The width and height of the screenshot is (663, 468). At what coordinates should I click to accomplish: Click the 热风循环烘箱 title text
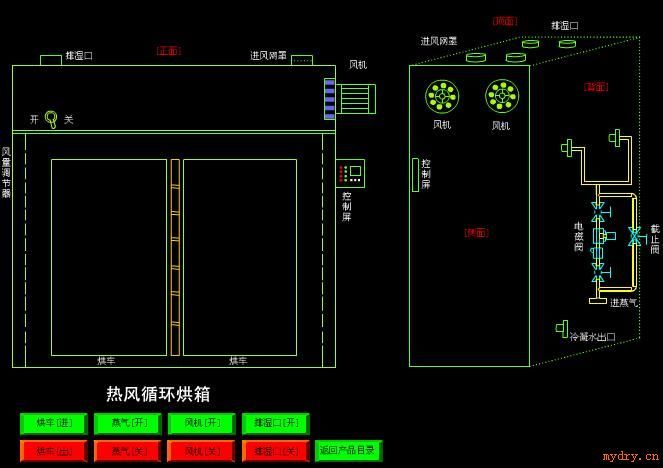[x=158, y=394]
